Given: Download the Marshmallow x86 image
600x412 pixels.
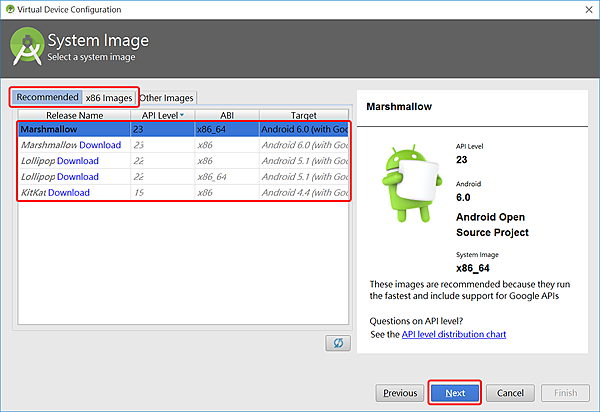Looking at the screenshot, I should (x=100, y=145).
